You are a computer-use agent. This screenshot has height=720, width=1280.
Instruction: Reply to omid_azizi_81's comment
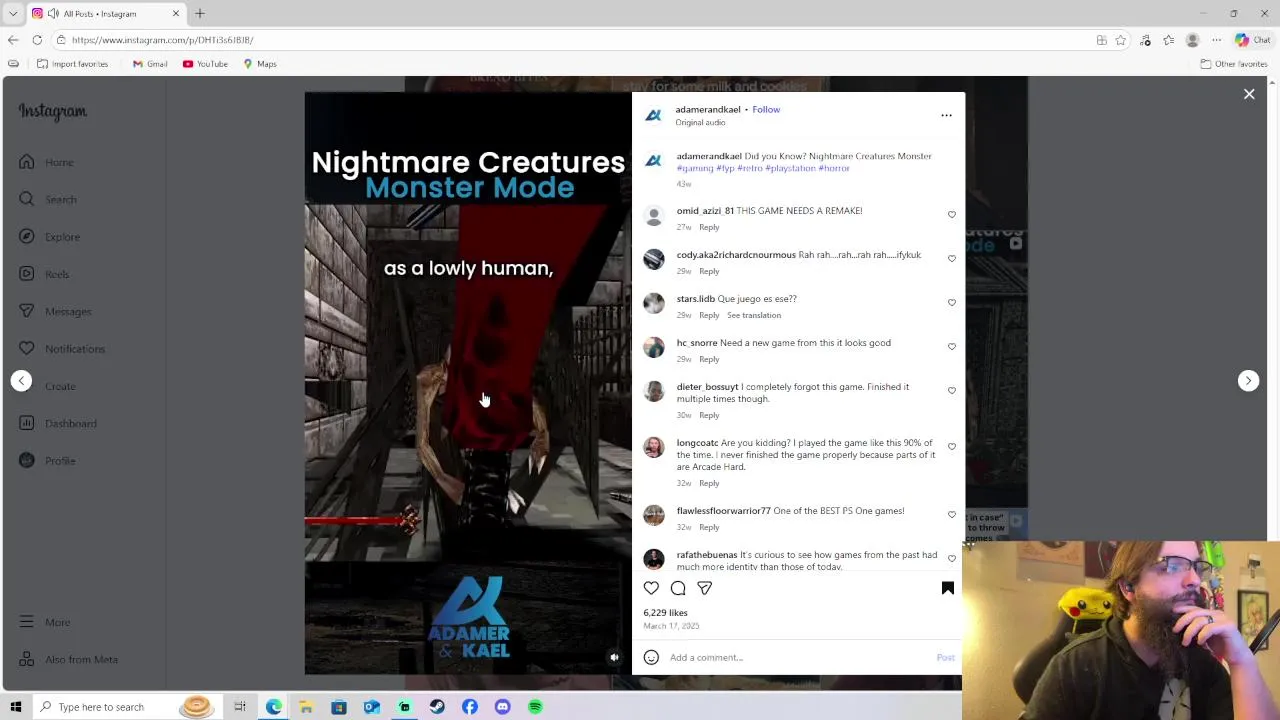tap(709, 227)
